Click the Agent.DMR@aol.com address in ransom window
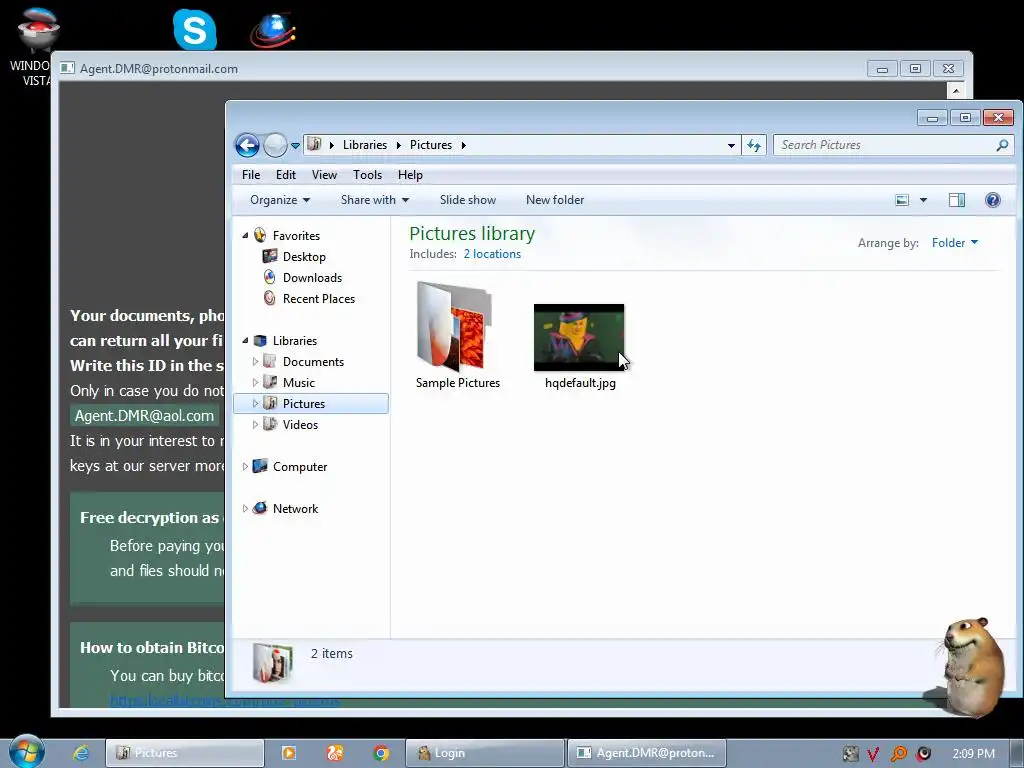 144,416
